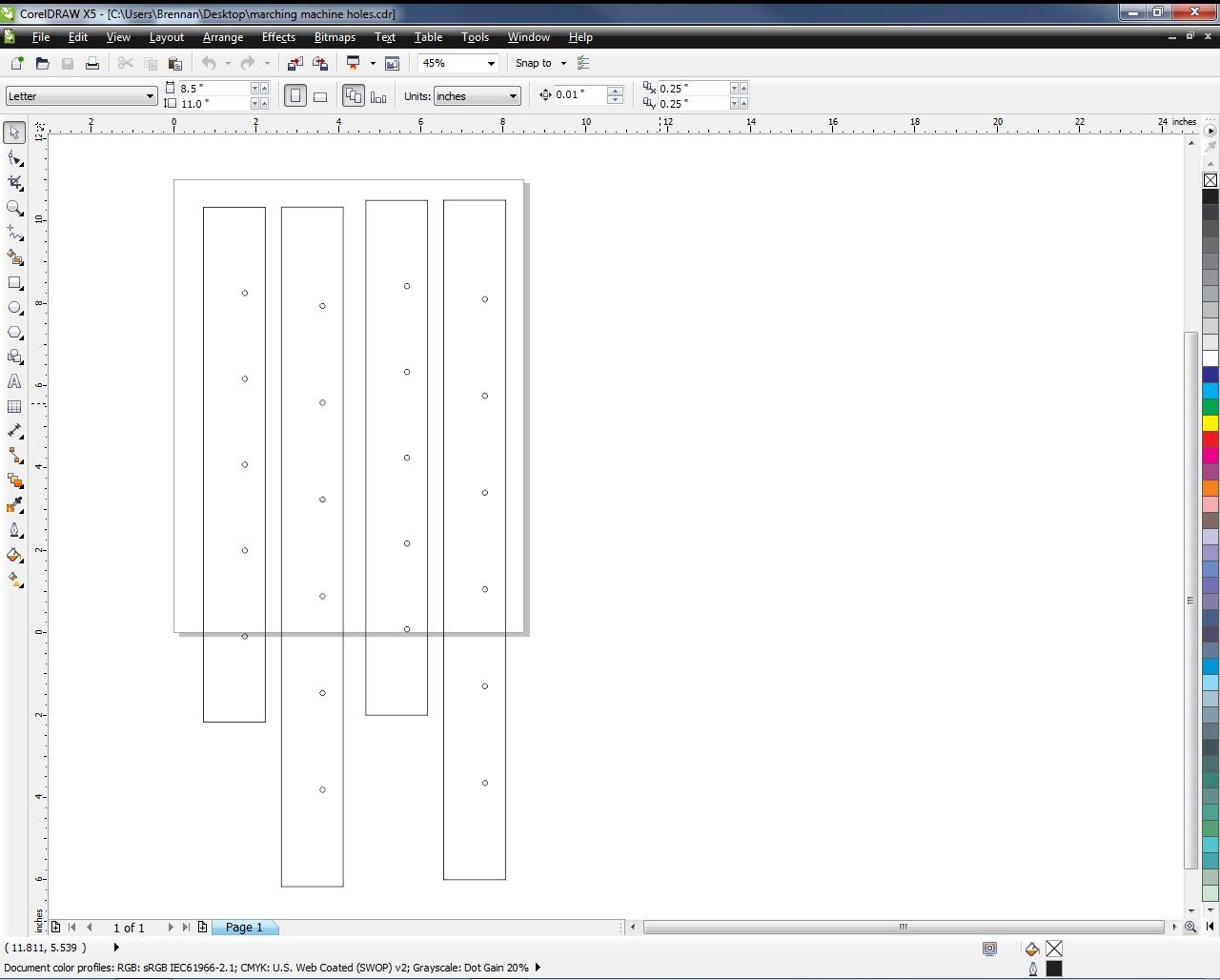Set page orientation to Portrait
The image size is (1220, 980).
(295, 96)
